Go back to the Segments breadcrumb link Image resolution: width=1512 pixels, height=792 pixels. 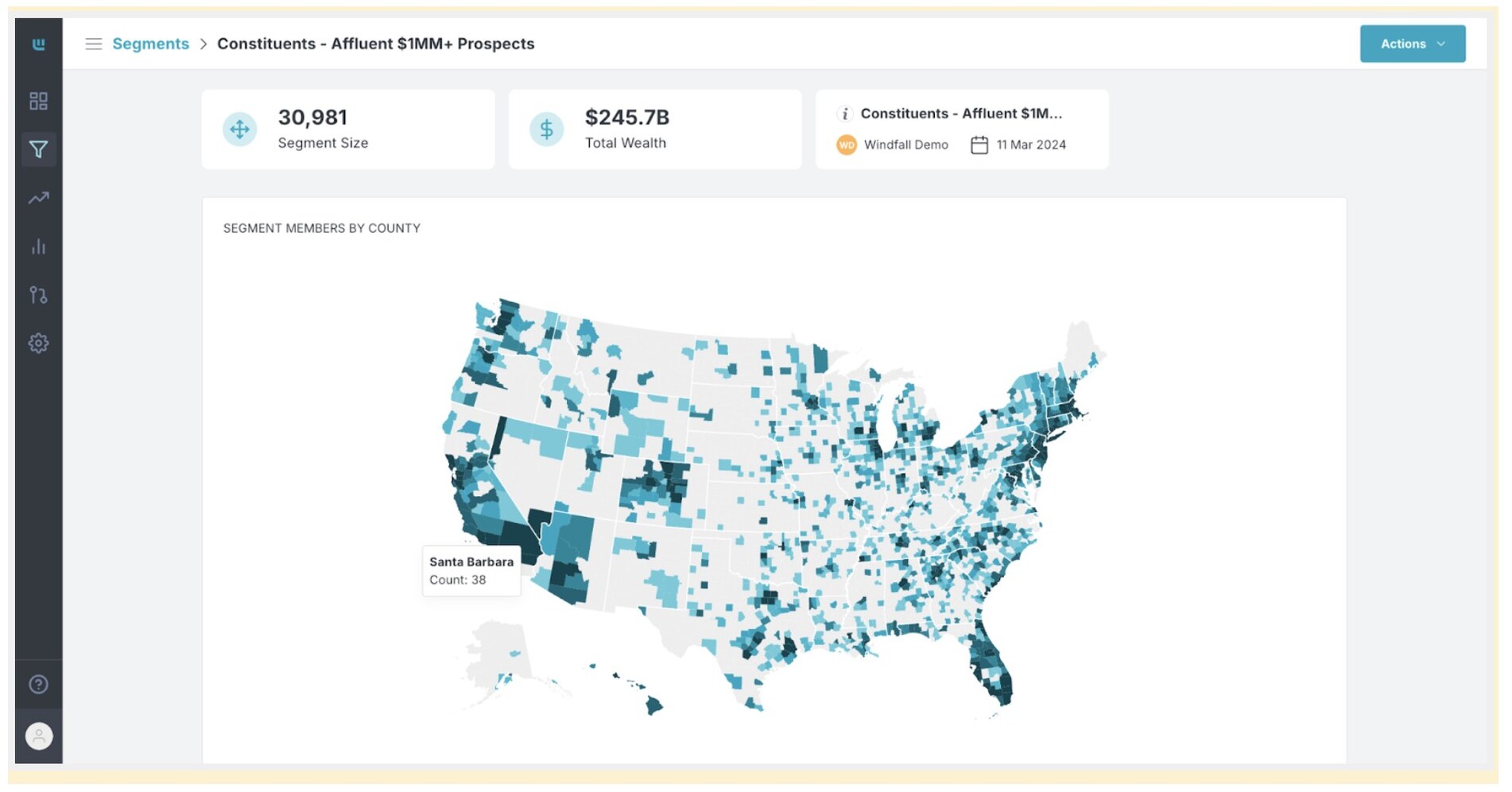[x=150, y=44]
